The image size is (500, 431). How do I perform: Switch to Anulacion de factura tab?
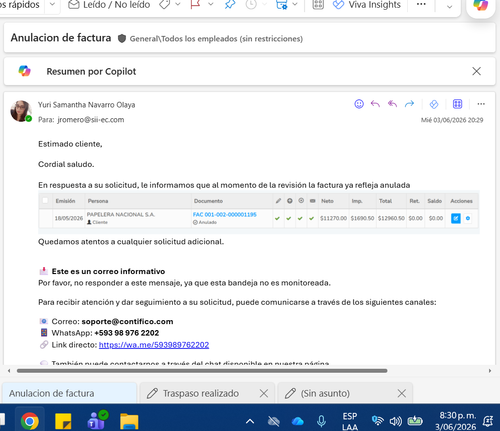coord(70,393)
